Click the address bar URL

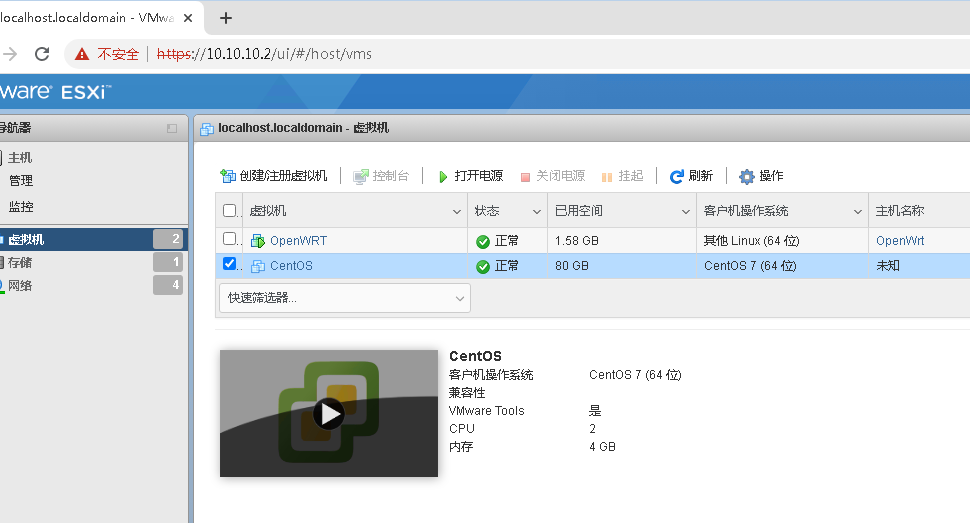point(264,54)
